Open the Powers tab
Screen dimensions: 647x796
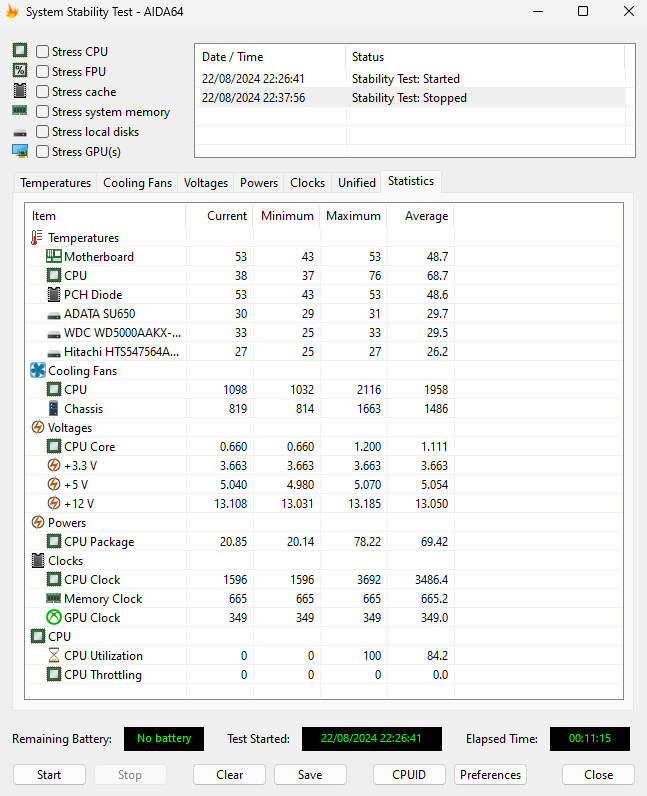pyautogui.click(x=258, y=183)
